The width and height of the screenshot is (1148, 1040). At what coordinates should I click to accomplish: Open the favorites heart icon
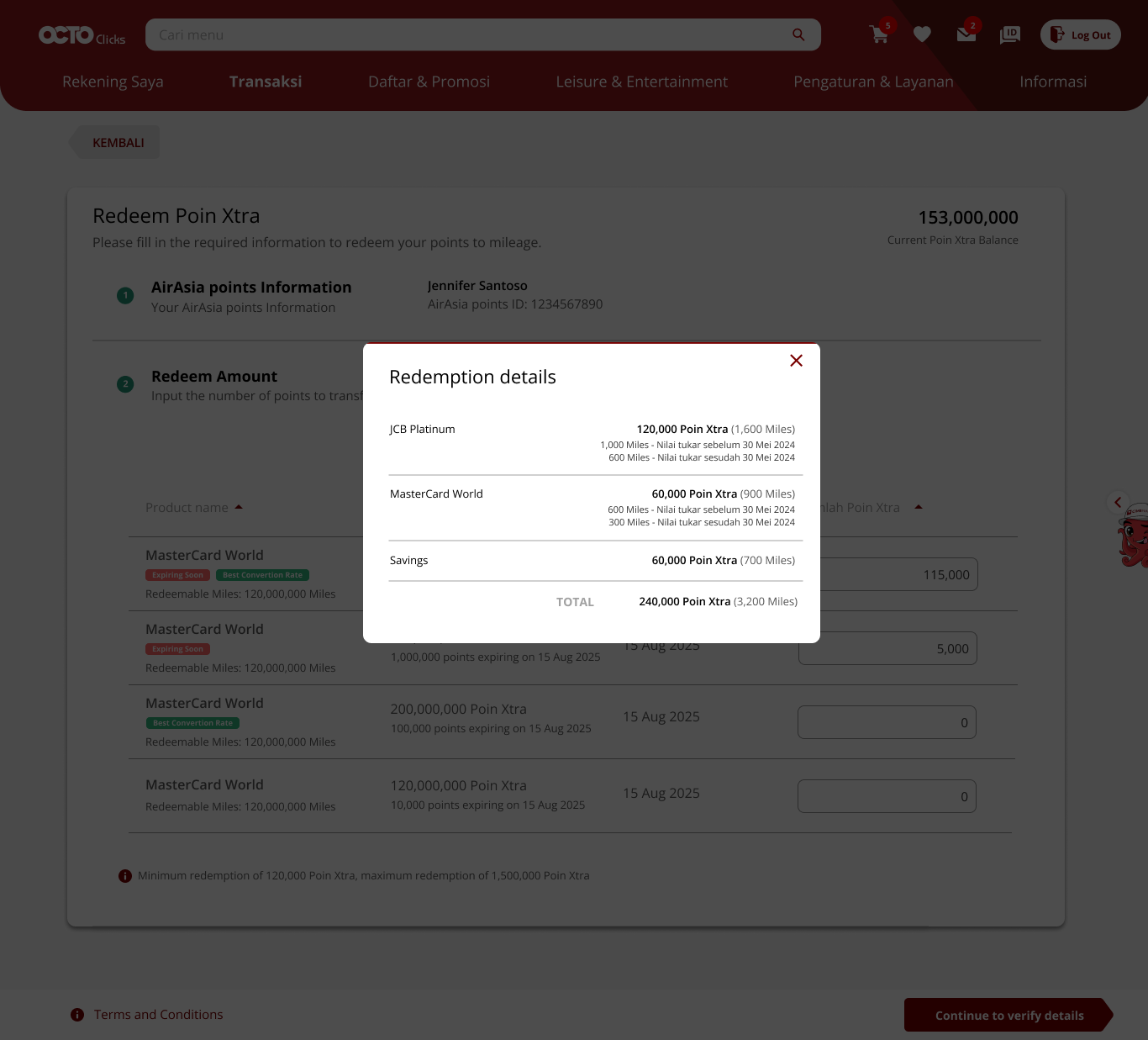922,34
